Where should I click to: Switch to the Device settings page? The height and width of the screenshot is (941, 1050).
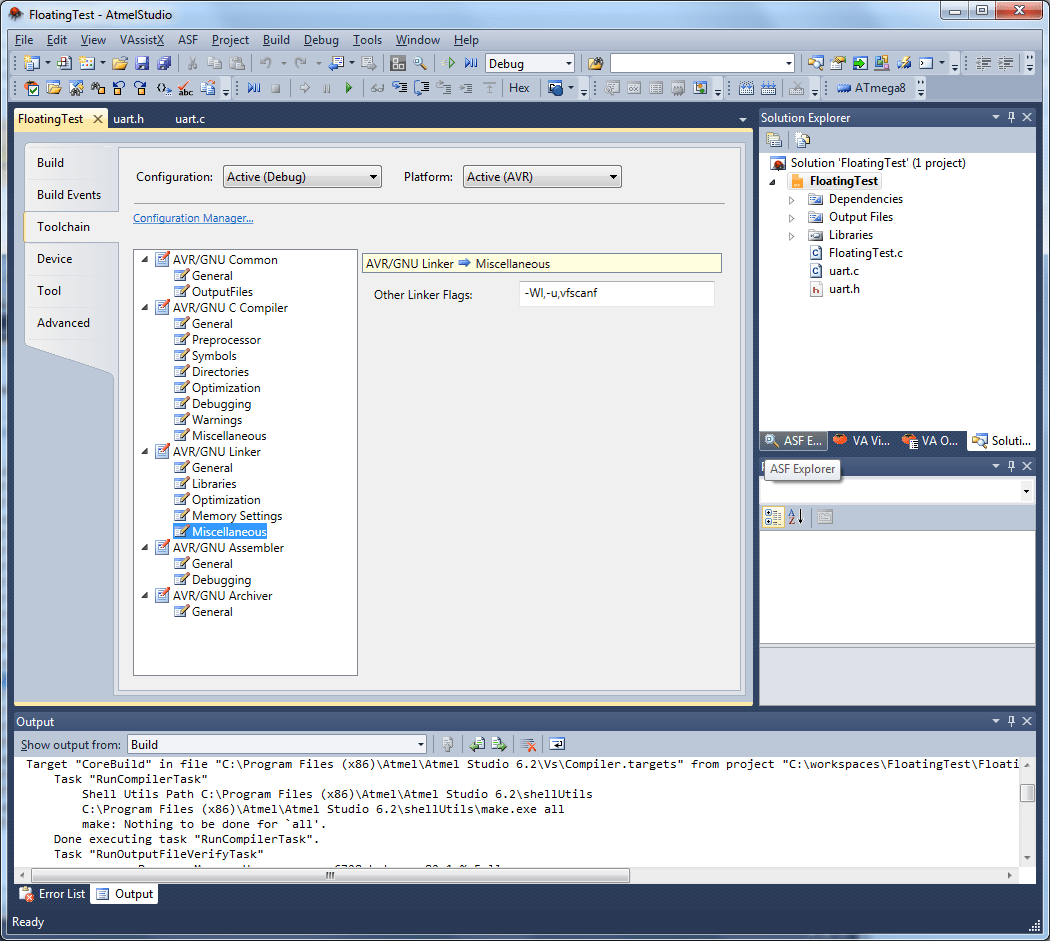pos(55,258)
